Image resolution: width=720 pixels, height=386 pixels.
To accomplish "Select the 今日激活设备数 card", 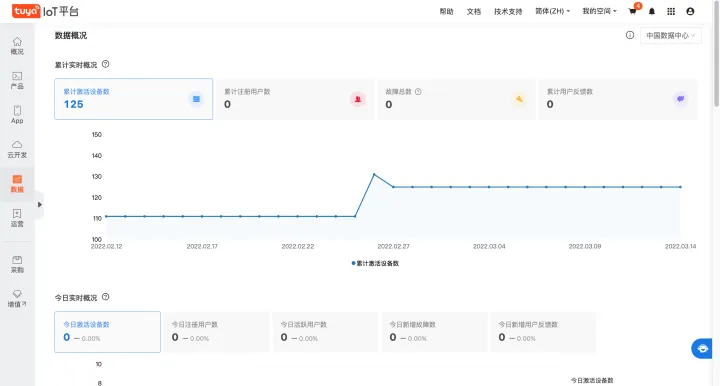I will [107, 332].
